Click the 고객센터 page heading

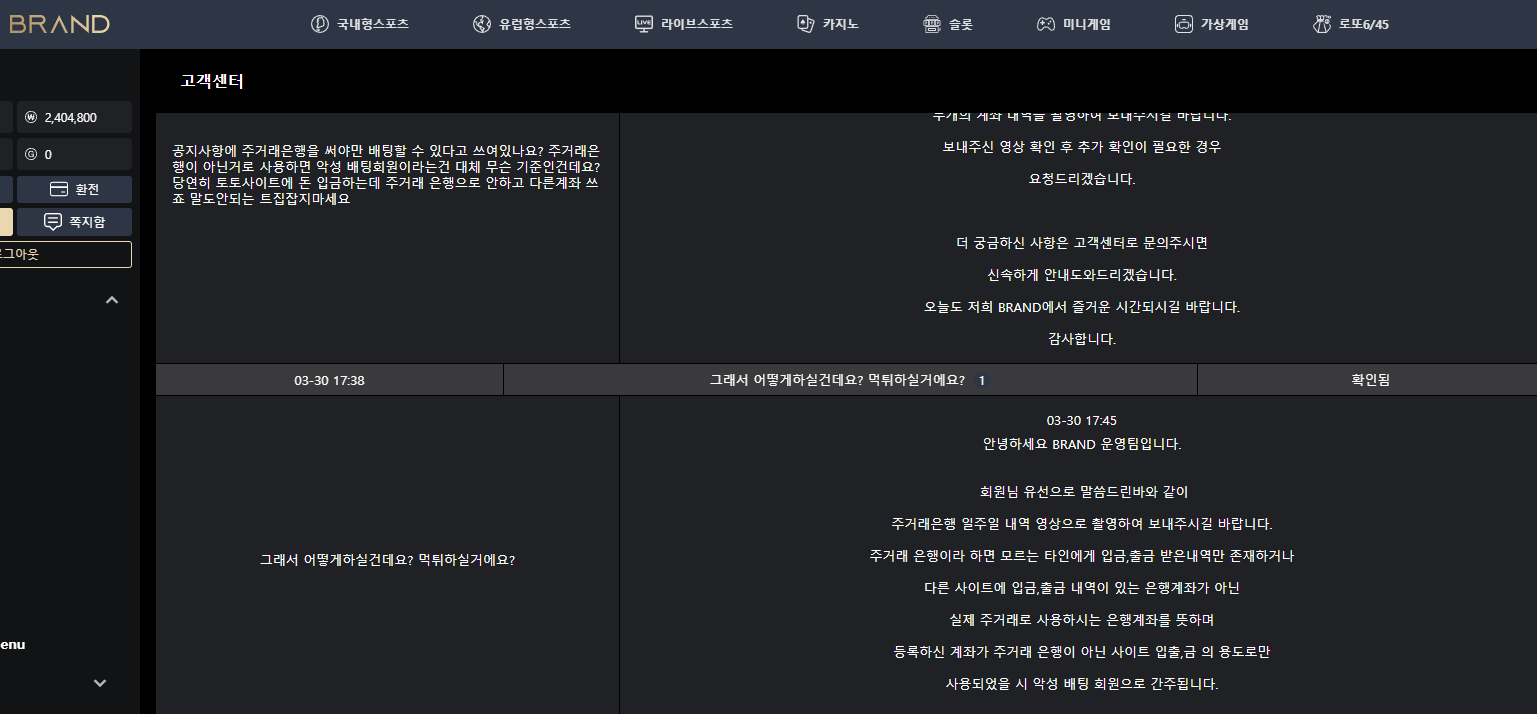212,82
